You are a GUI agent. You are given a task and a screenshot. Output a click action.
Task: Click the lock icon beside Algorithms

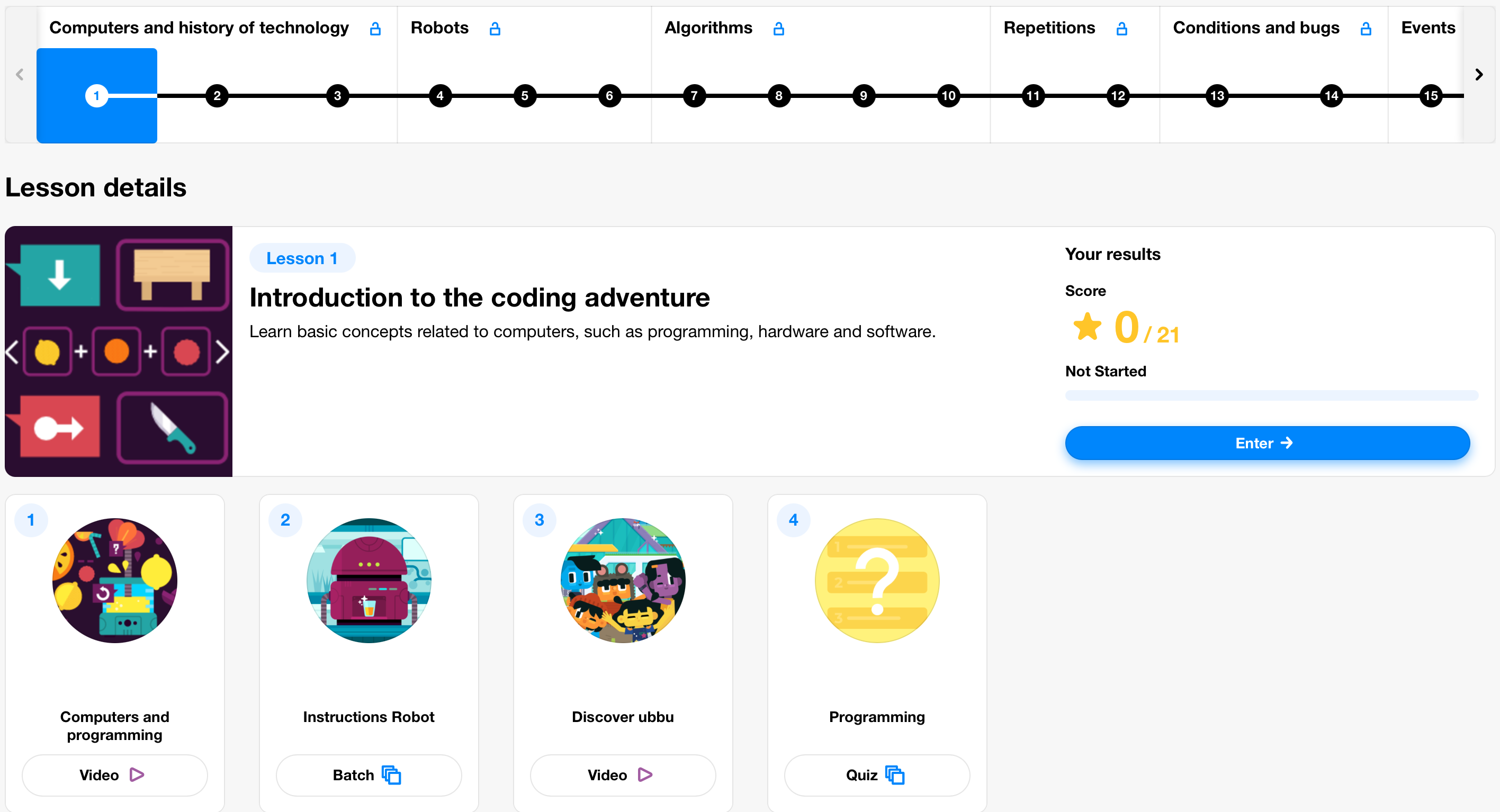click(779, 28)
